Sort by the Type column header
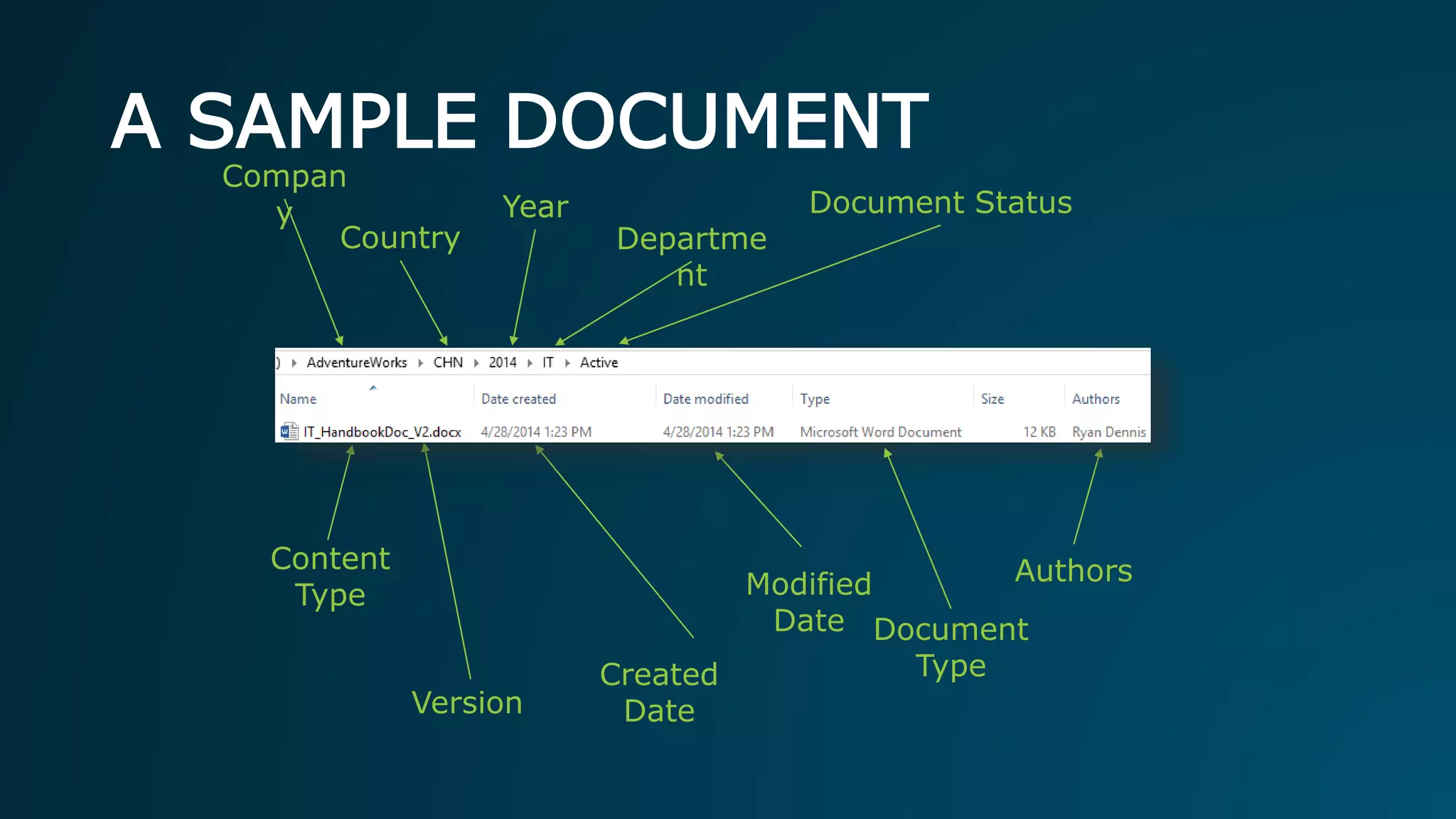Screen dimensions: 1456x819 click(815, 399)
